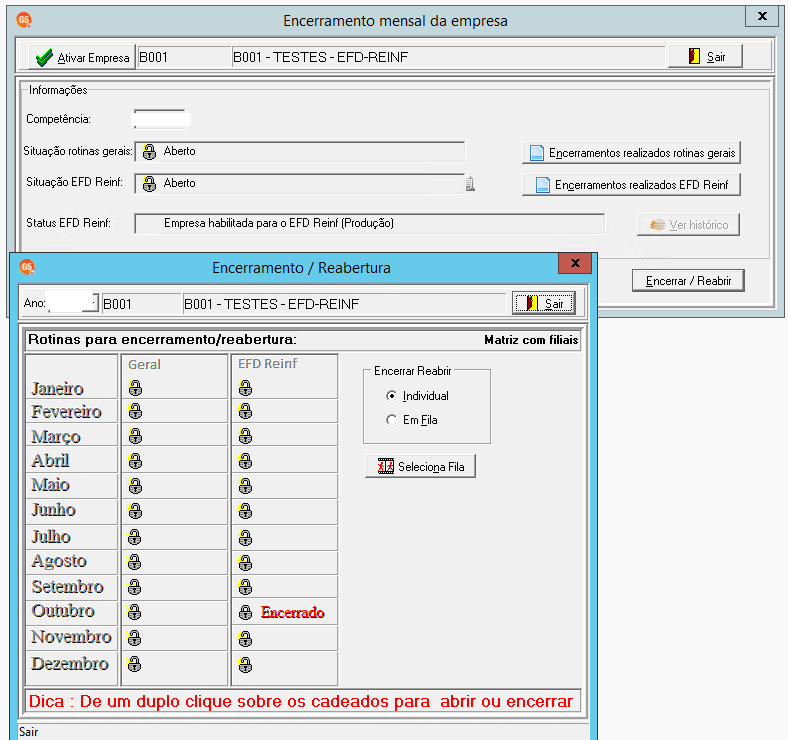Click Ativar Empresa button
The height and width of the screenshot is (740, 788).
(x=82, y=57)
